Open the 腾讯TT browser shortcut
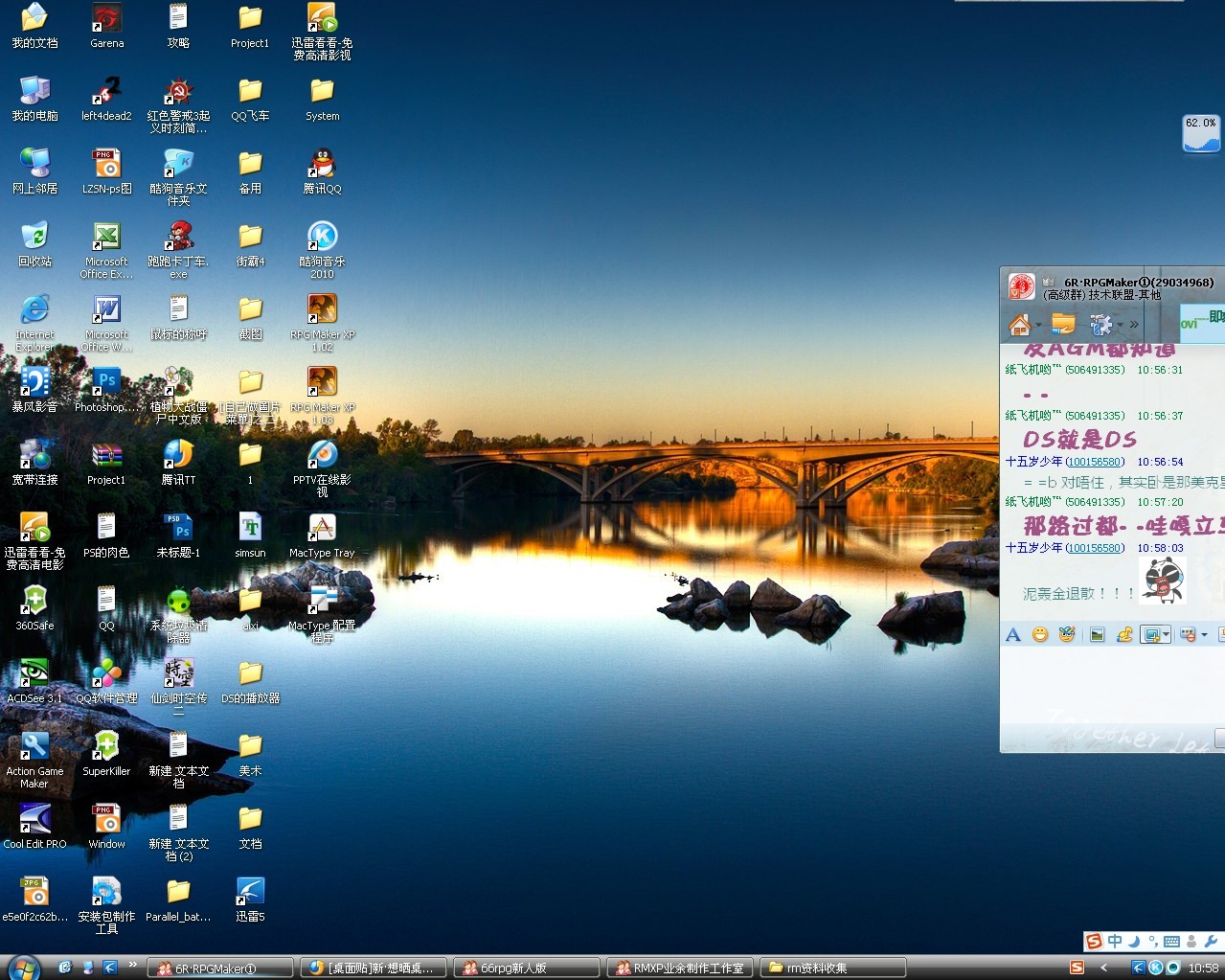Screen dimensions: 1225x980 pyautogui.click(x=178, y=463)
